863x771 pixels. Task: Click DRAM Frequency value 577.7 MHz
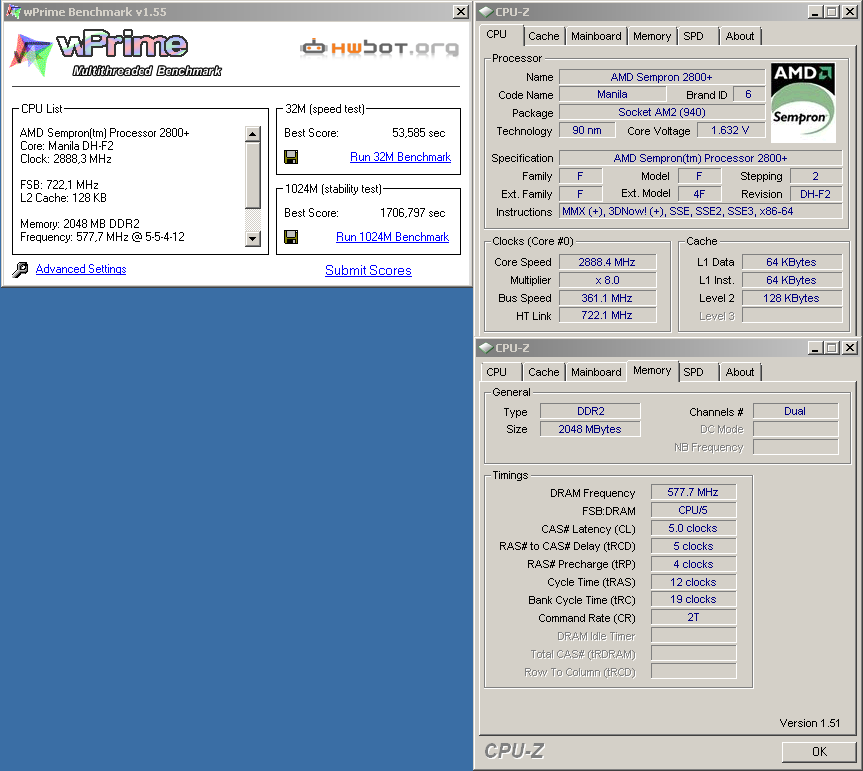point(693,493)
